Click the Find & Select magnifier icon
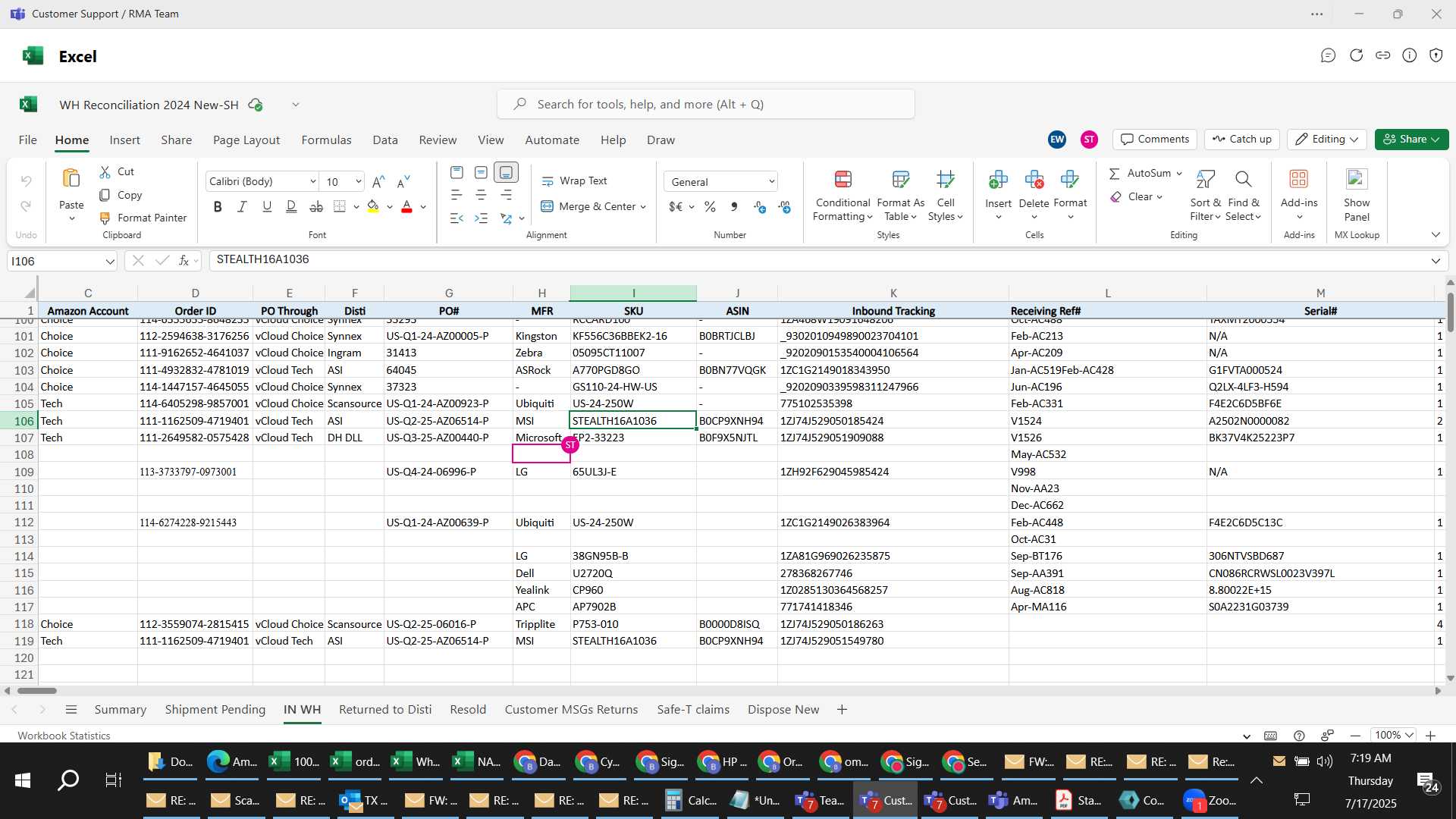Image resolution: width=1456 pixels, height=819 pixels. (1243, 179)
